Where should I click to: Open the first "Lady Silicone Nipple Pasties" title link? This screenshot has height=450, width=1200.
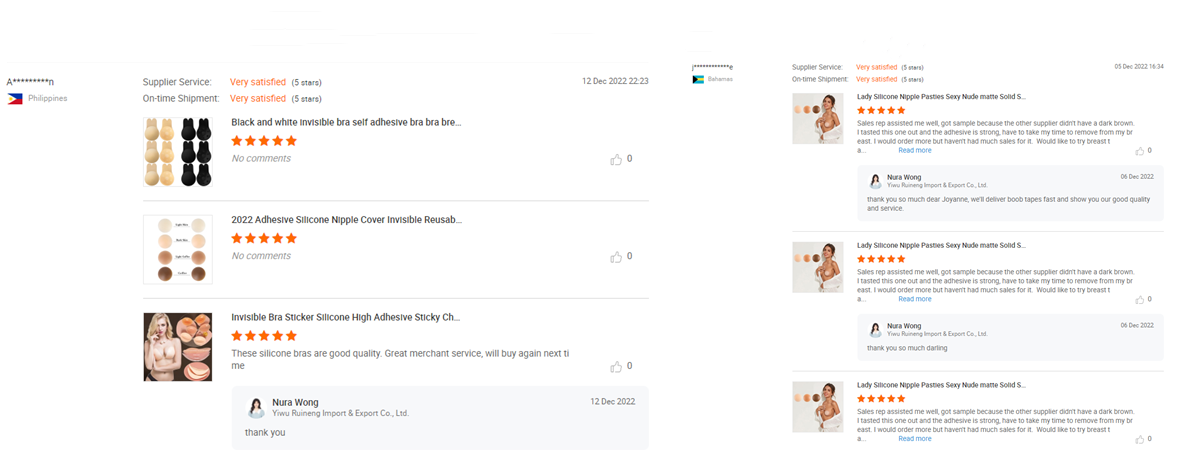[941, 97]
